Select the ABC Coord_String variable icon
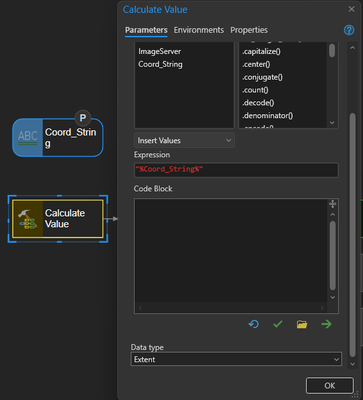Viewport: 363px width, 400px height. tap(28, 137)
